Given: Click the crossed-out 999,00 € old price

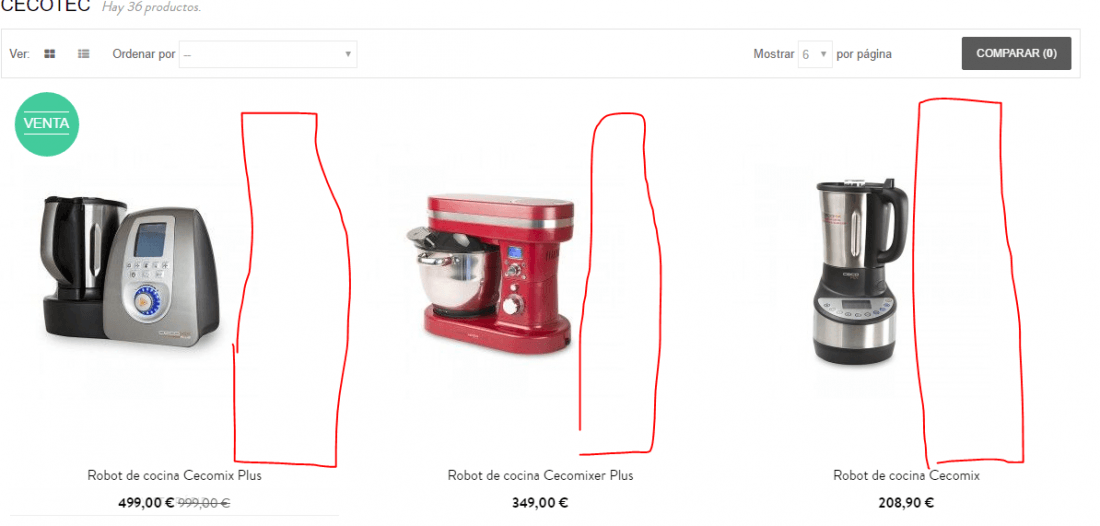Looking at the screenshot, I should click(204, 503).
